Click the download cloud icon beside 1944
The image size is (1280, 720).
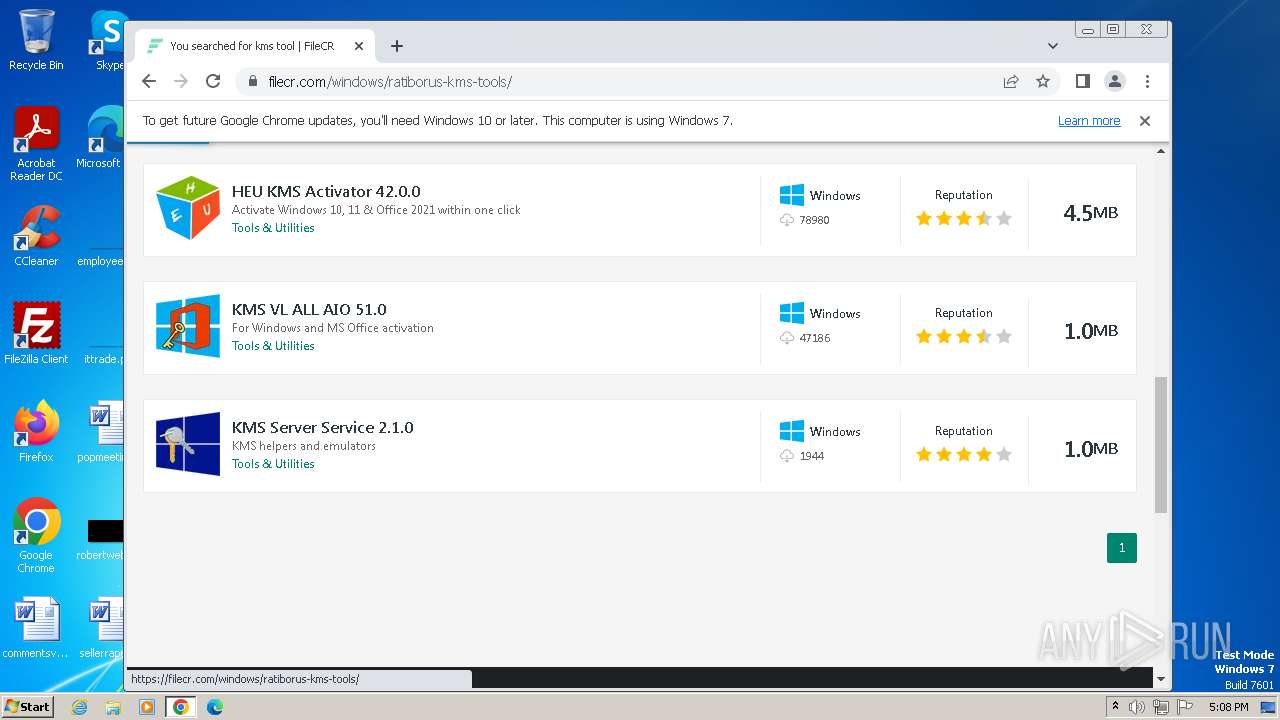787,456
